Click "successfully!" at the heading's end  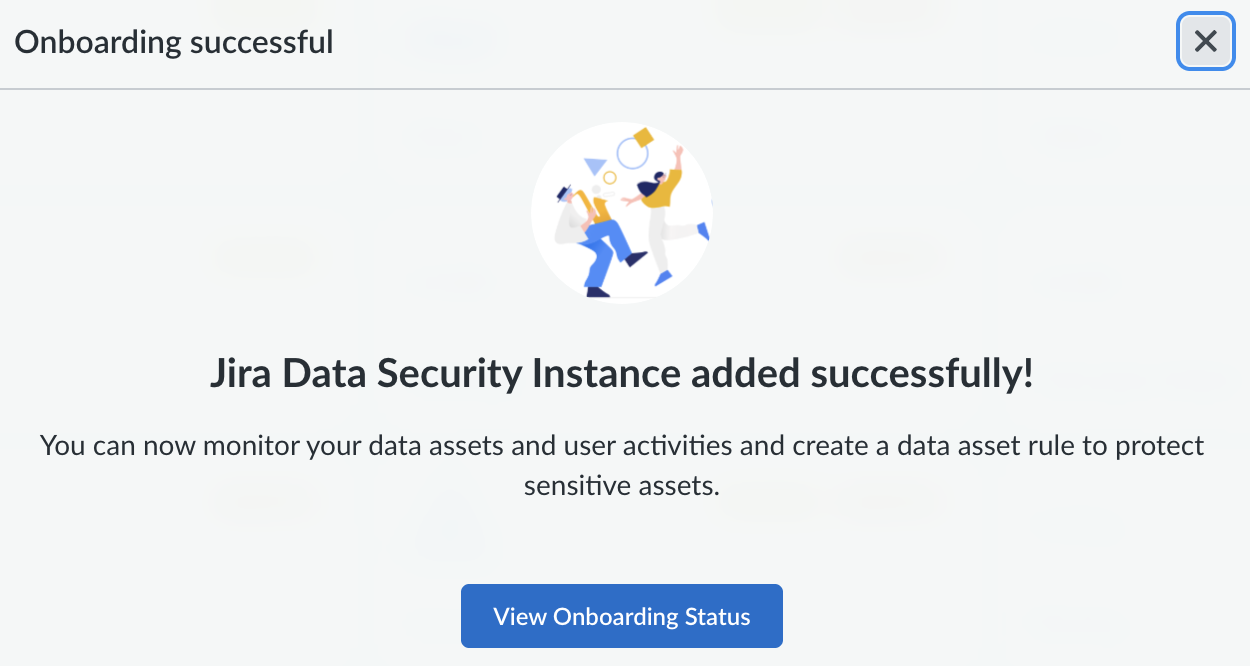coord(922,375)
